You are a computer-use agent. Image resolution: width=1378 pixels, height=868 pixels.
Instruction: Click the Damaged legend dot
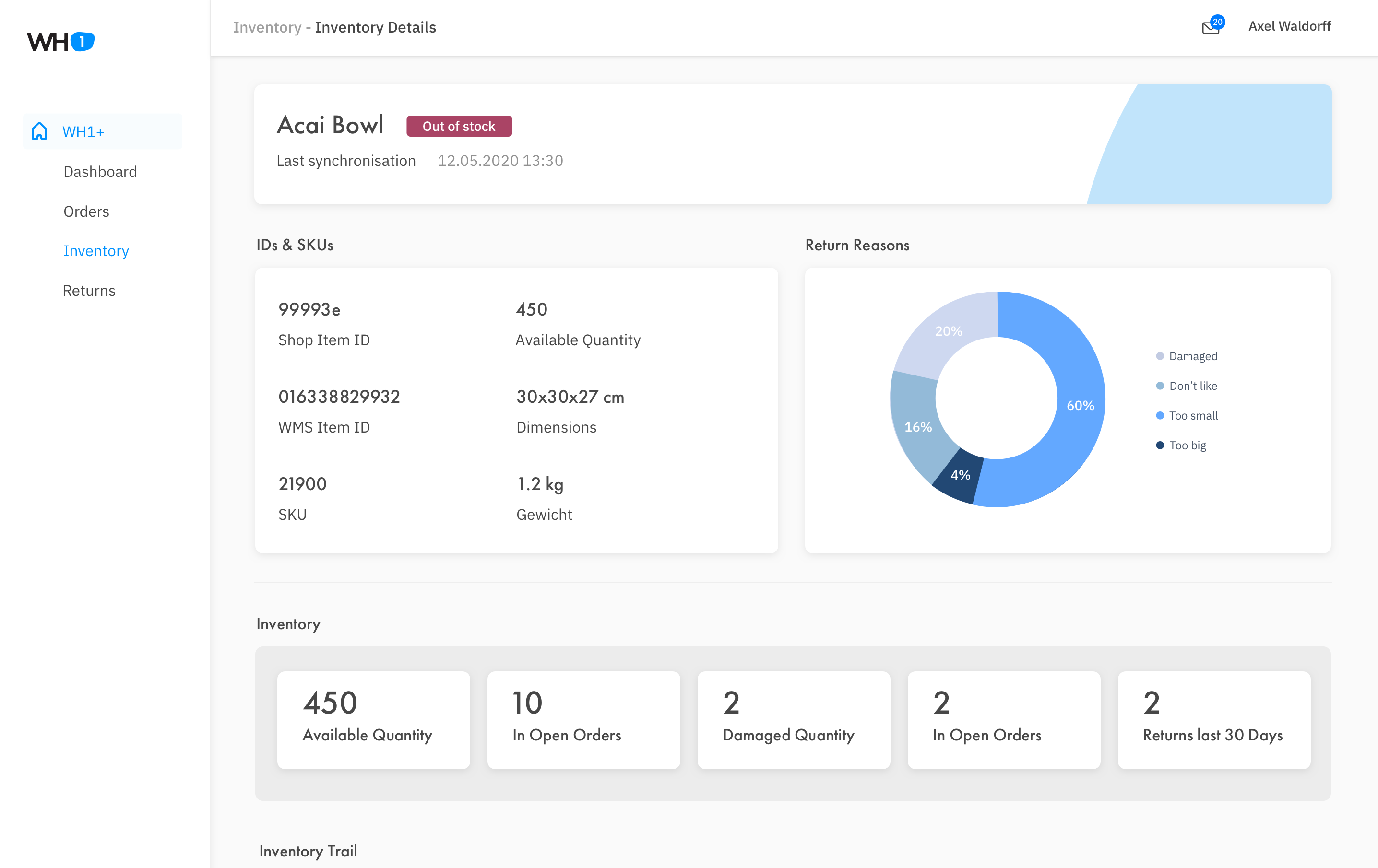[1160, 356]
